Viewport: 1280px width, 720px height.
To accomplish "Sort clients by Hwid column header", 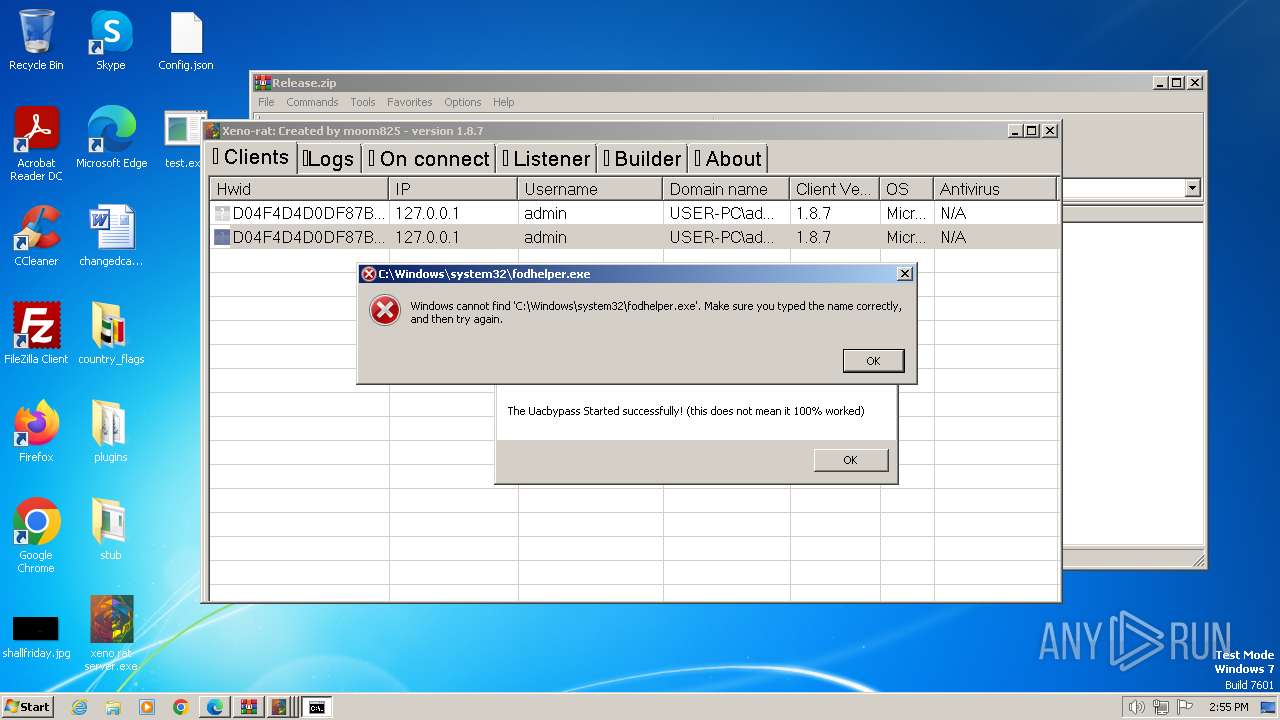I will [299, 189].
